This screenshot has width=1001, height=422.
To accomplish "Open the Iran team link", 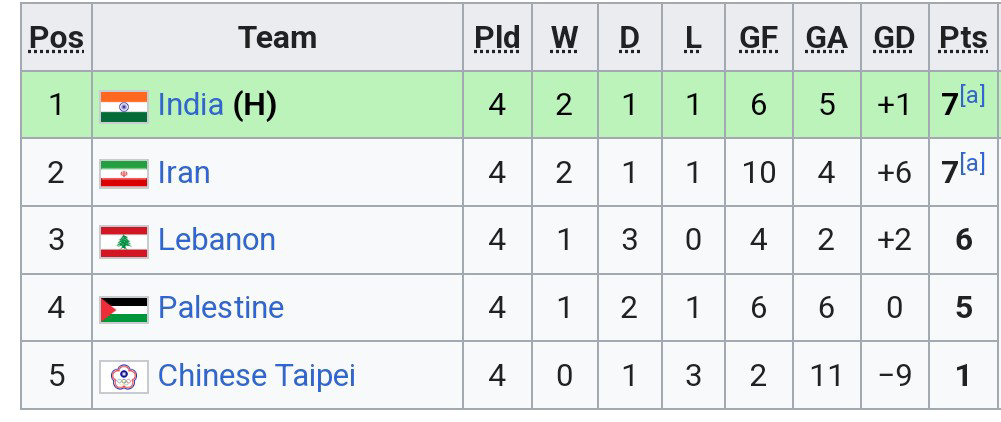I will 184,173.
